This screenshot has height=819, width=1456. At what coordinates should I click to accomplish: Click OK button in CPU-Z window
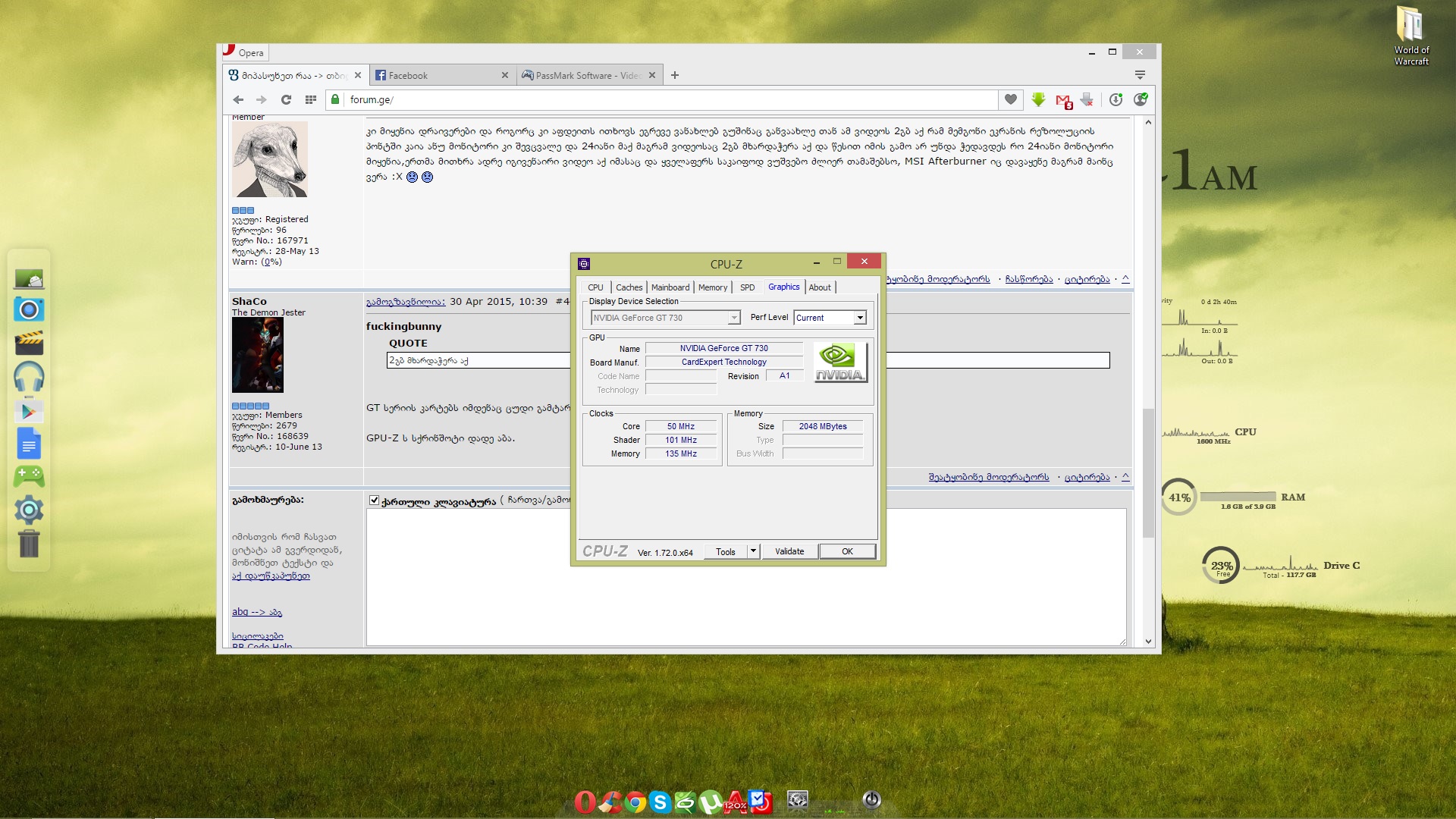tap(847, 551)
